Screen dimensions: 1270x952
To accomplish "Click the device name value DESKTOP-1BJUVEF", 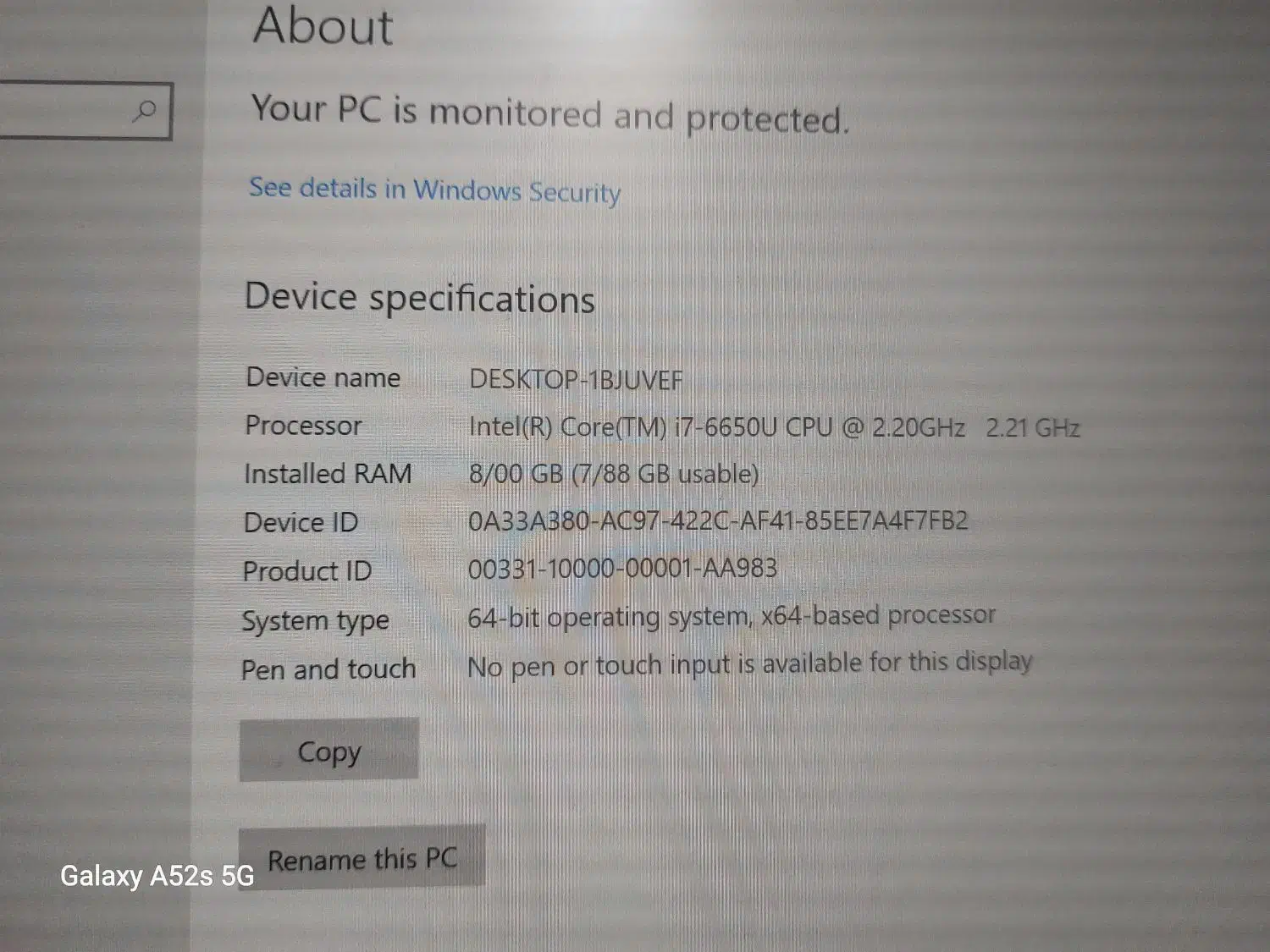I will point(576,380).
